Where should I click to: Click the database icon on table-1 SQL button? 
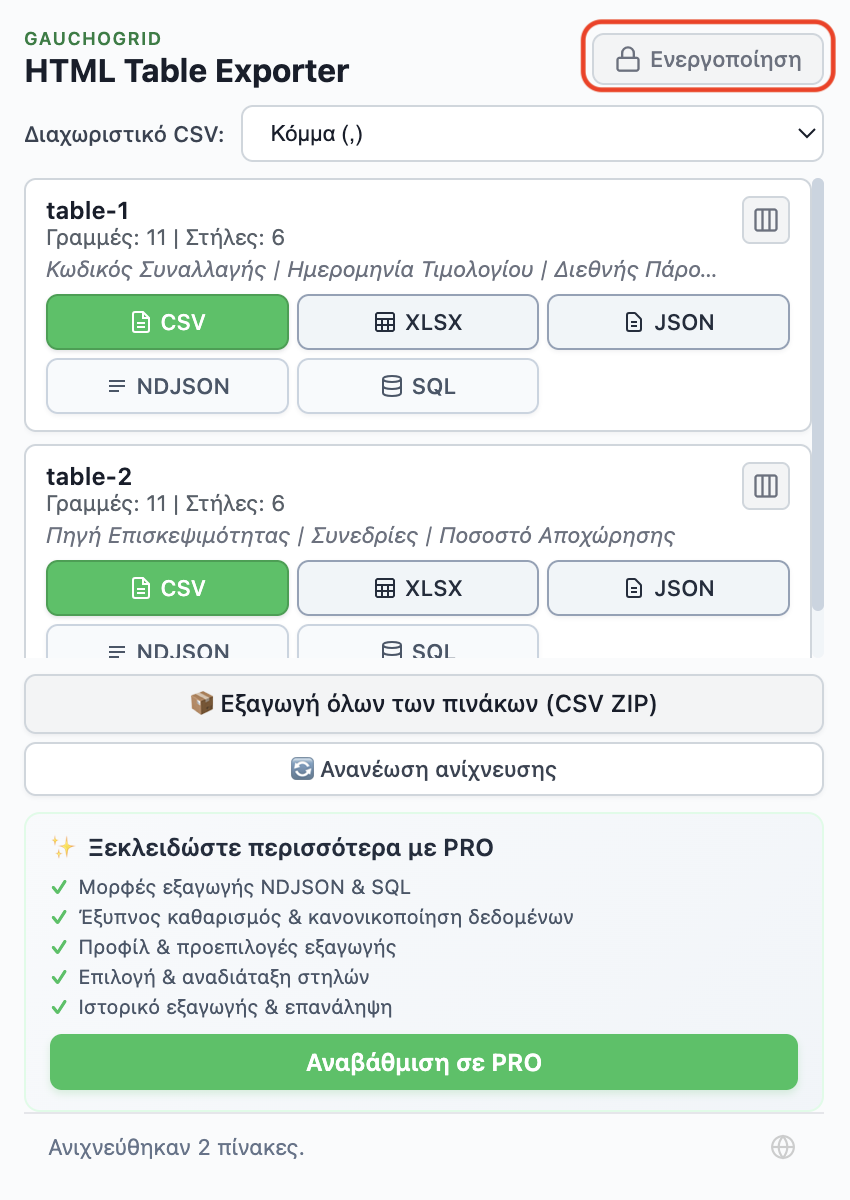point(390,386)
